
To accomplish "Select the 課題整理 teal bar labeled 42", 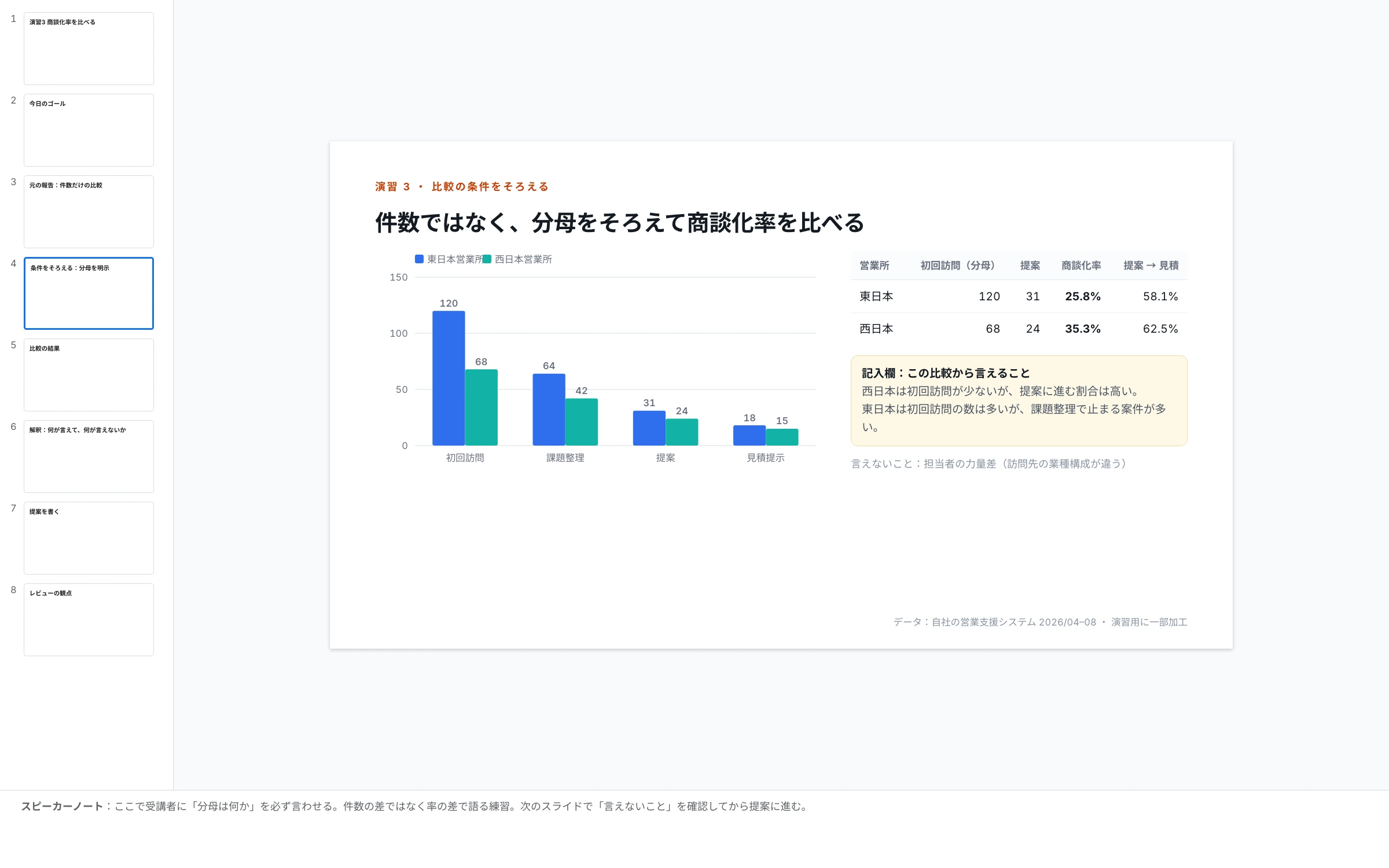I will coord(582,422).
